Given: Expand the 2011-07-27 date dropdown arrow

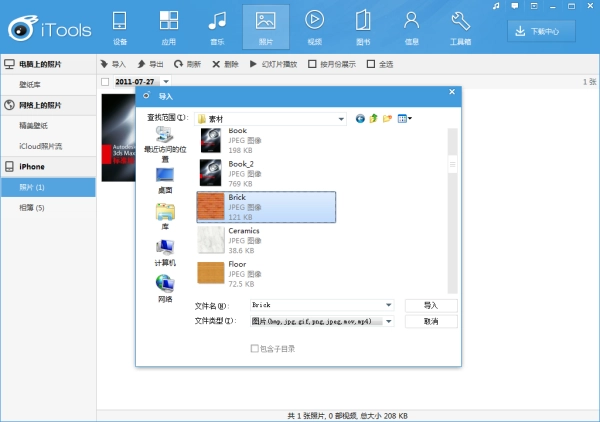Looking at the screenshot, I should [166, 81].
